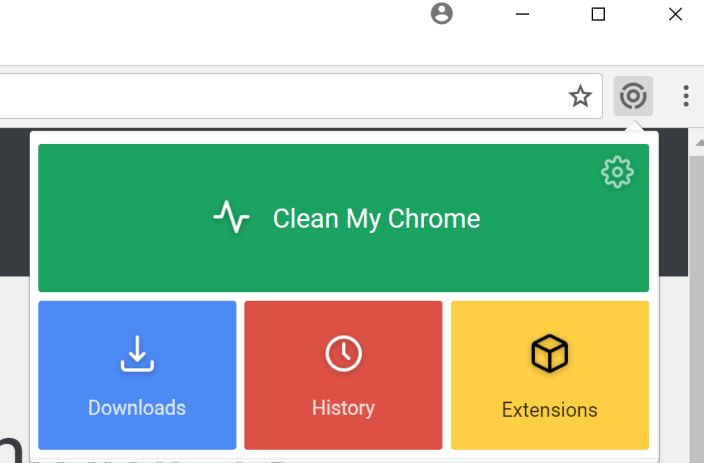This screenshot has height=463, width=704.
Task: Bookmark this page with the star icon
Action: pyautogui.click(x=580, y=96)
